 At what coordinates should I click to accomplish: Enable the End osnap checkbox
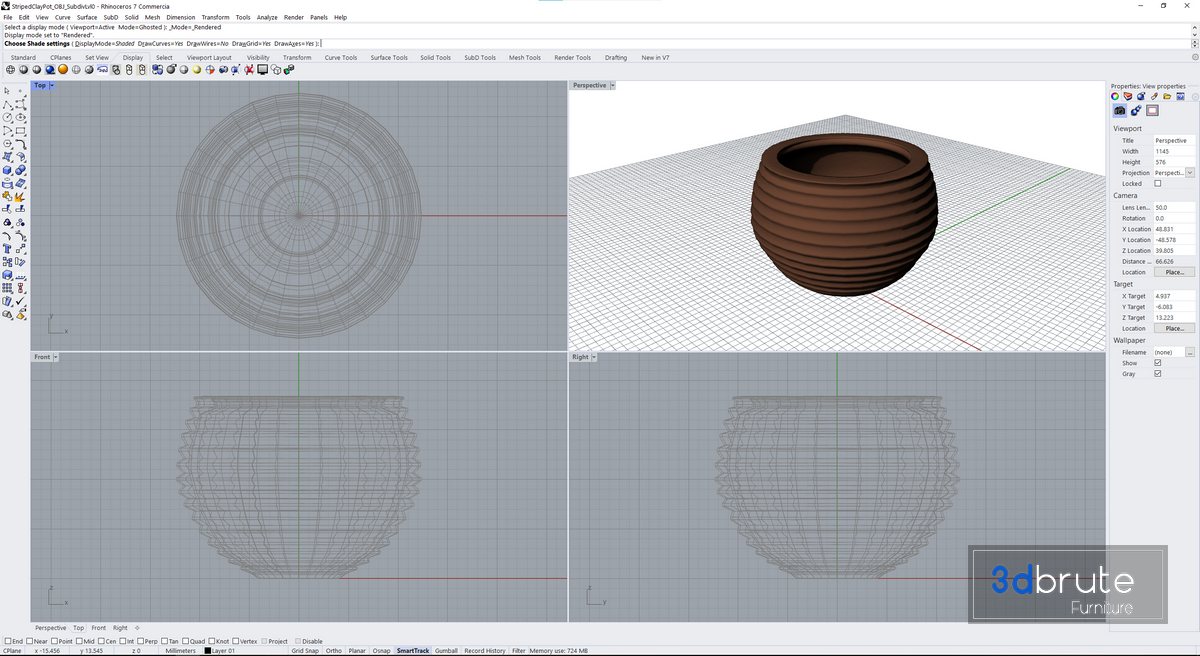coord(8,641)
